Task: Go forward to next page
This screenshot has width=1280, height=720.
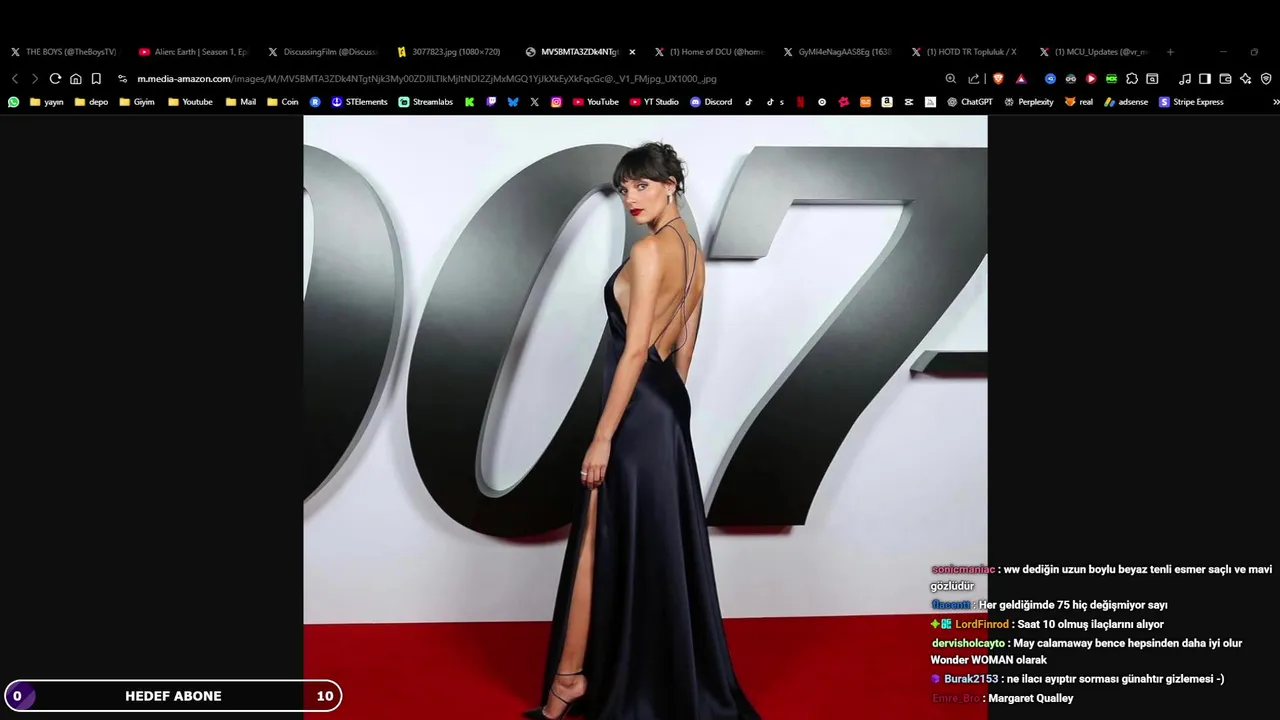Action: click(35, 79)
